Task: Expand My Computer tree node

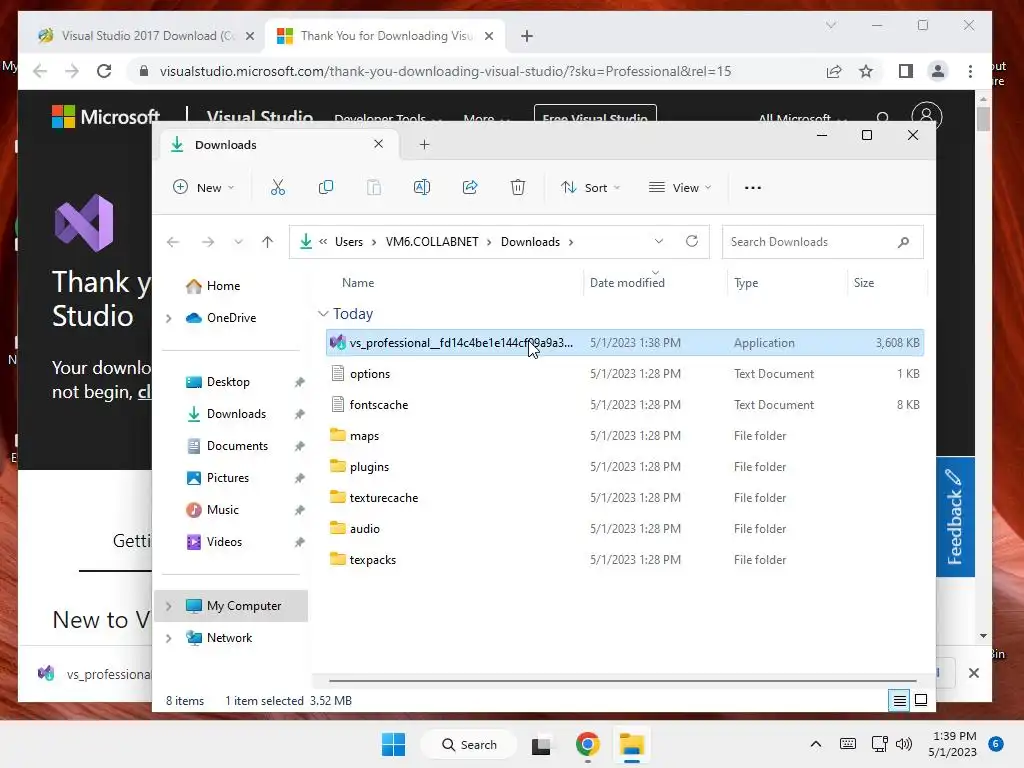Action: [168, 606]
